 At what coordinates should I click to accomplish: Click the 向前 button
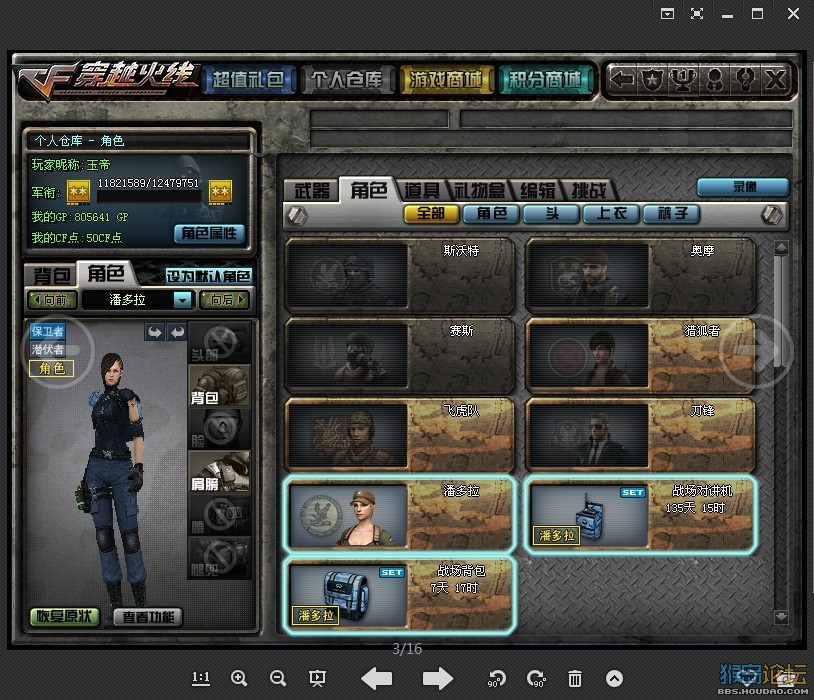pyautogui.click(x=52, y=300)
